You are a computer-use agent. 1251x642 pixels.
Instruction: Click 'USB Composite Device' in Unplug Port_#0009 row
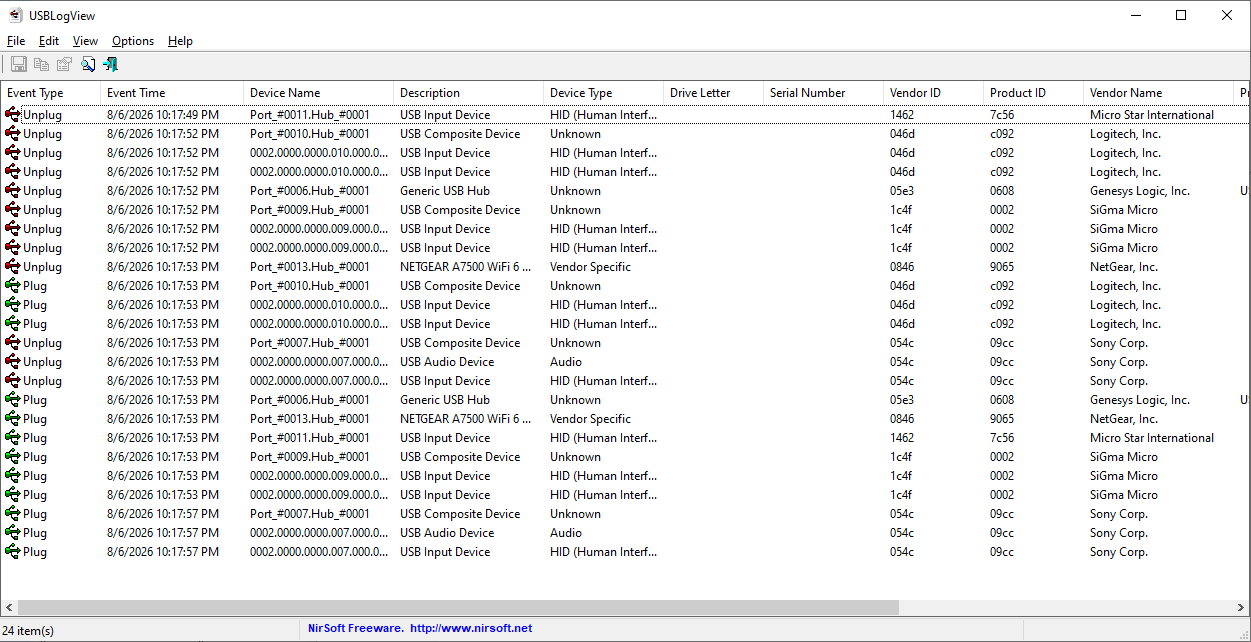(460, 210)
